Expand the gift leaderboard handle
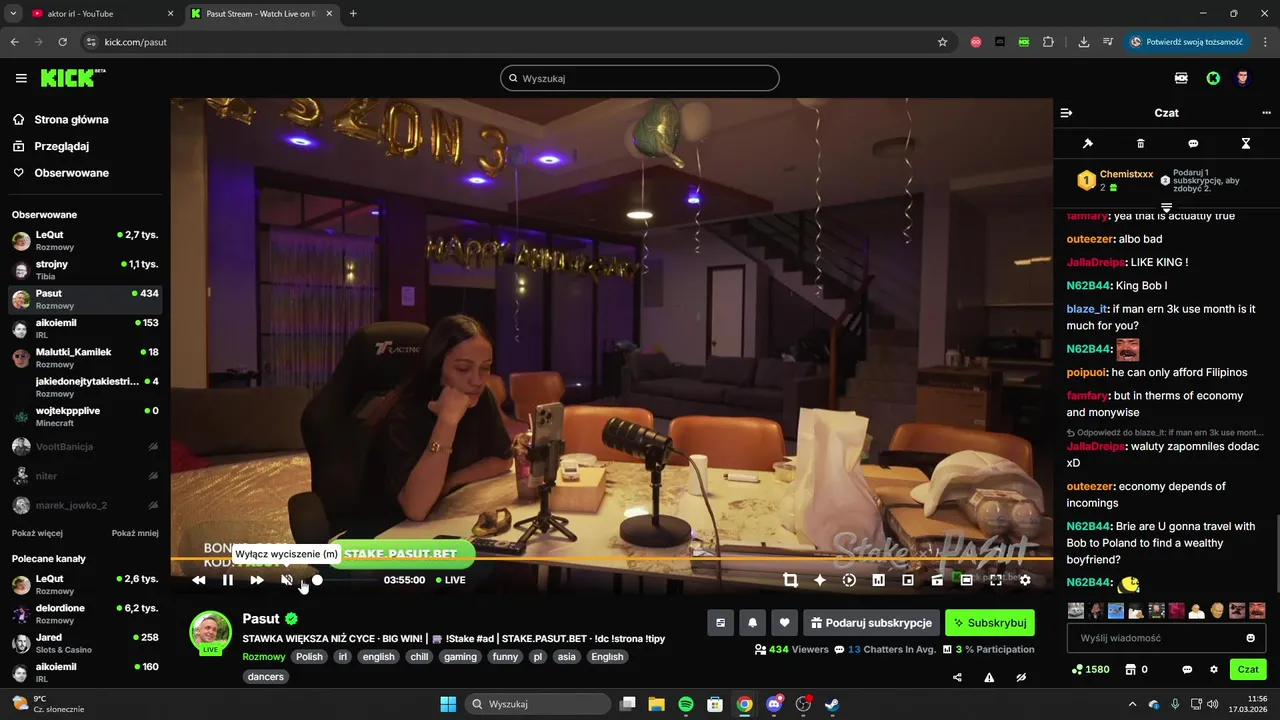Image resolution: width=1280 pixels, height=720 pixels. [1166, 207]
